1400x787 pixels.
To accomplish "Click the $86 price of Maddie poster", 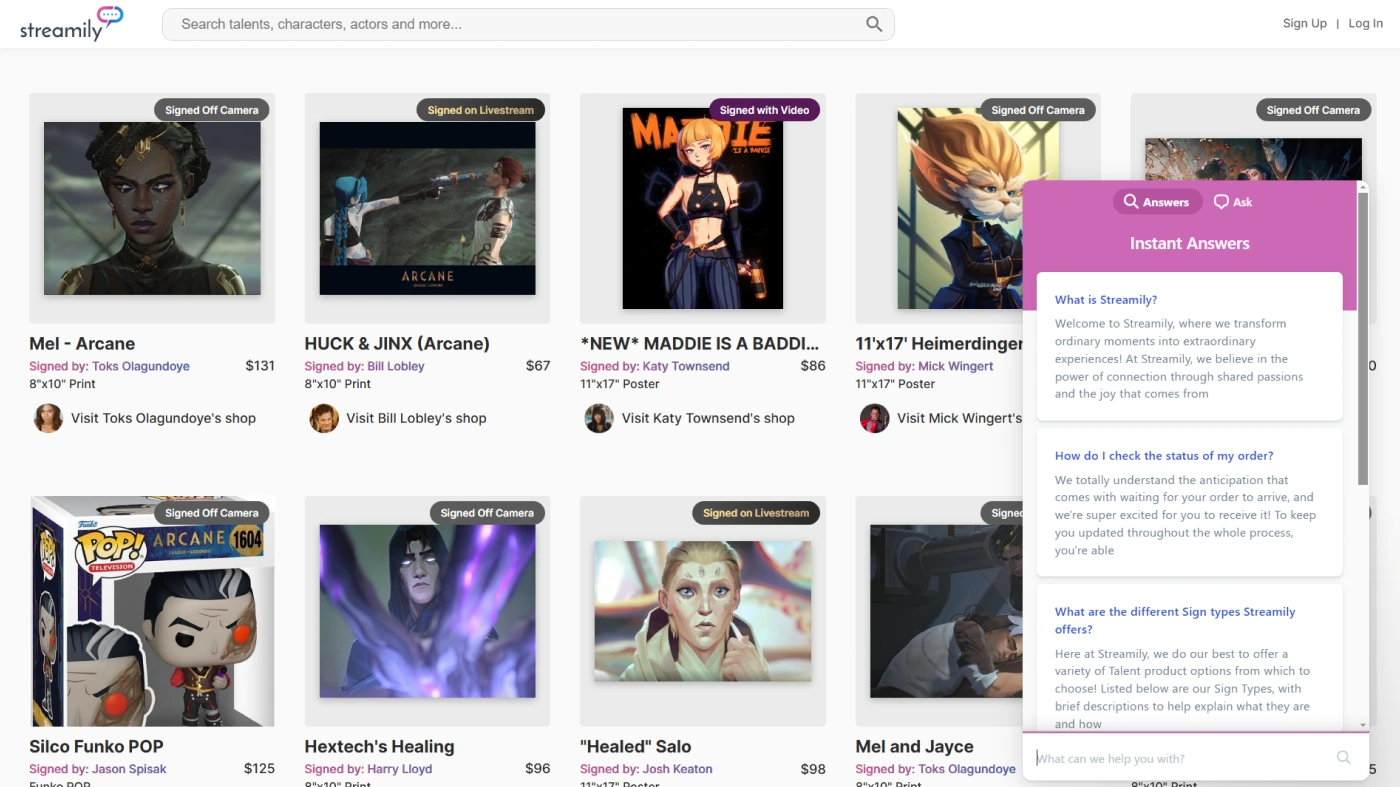I will point(813,366).
